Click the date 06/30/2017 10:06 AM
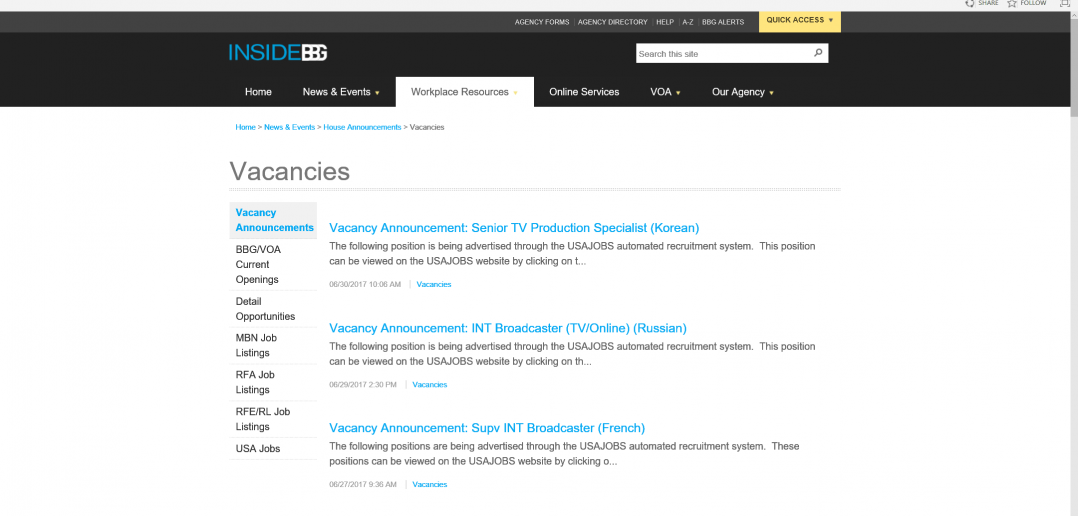The height and width of the screenshot is (516, 1078). pyautogui.click(x=365, y=284)
